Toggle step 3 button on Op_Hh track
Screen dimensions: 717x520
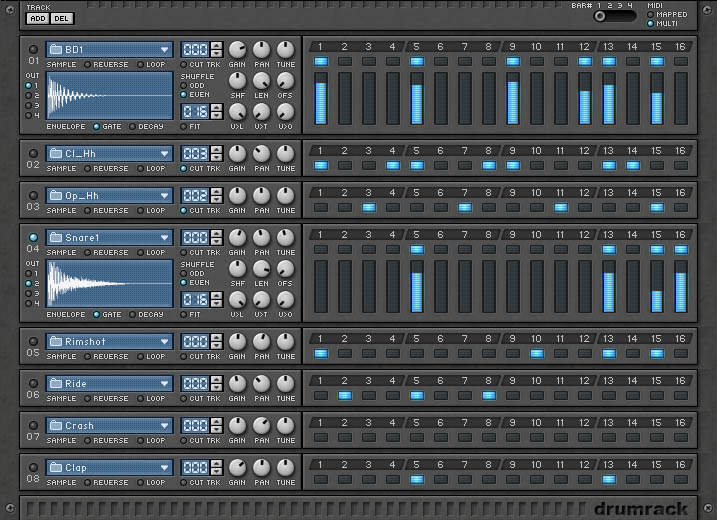pos(369,208)
